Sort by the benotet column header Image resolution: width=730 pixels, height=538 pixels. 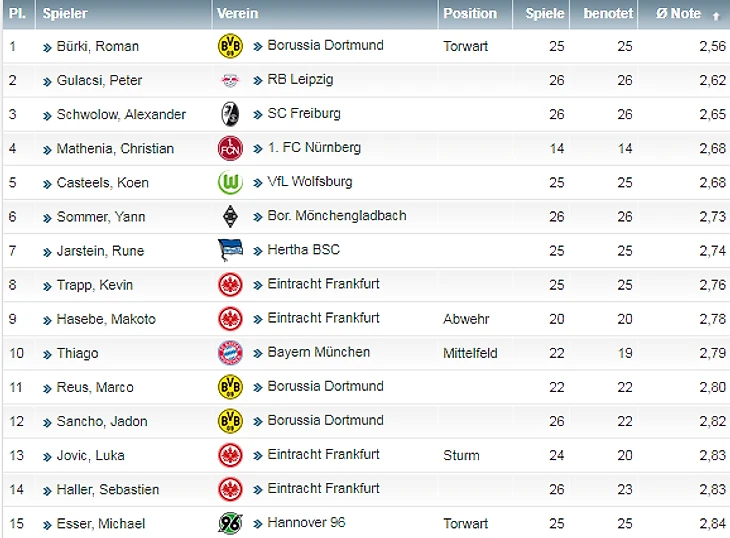608,14
